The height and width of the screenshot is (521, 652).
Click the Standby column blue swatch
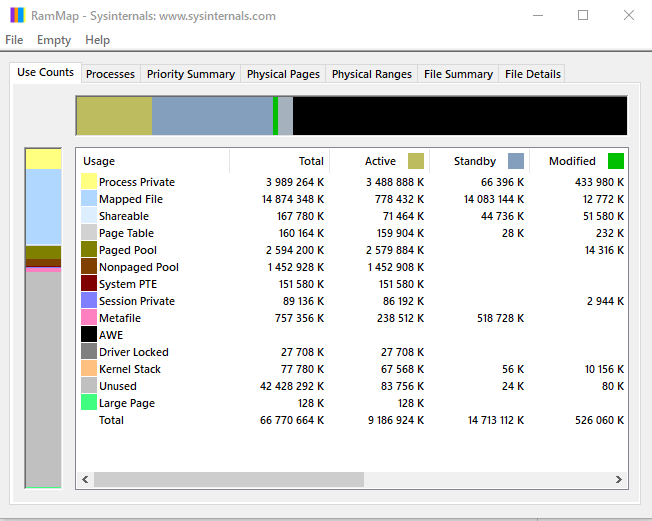[516, 161]
